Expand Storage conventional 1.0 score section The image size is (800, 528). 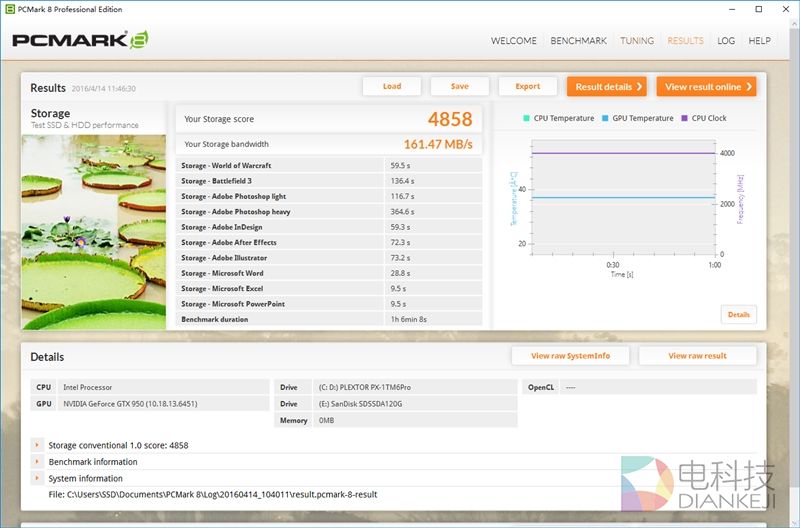click(37, 445)
